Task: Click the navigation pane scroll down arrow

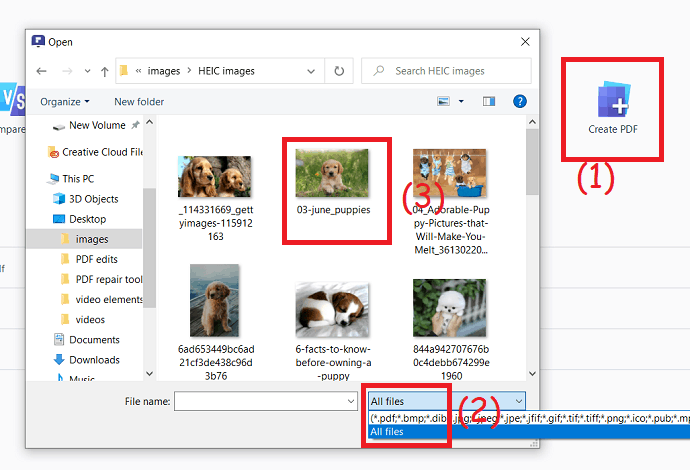Action: click(x=150, y=374)
